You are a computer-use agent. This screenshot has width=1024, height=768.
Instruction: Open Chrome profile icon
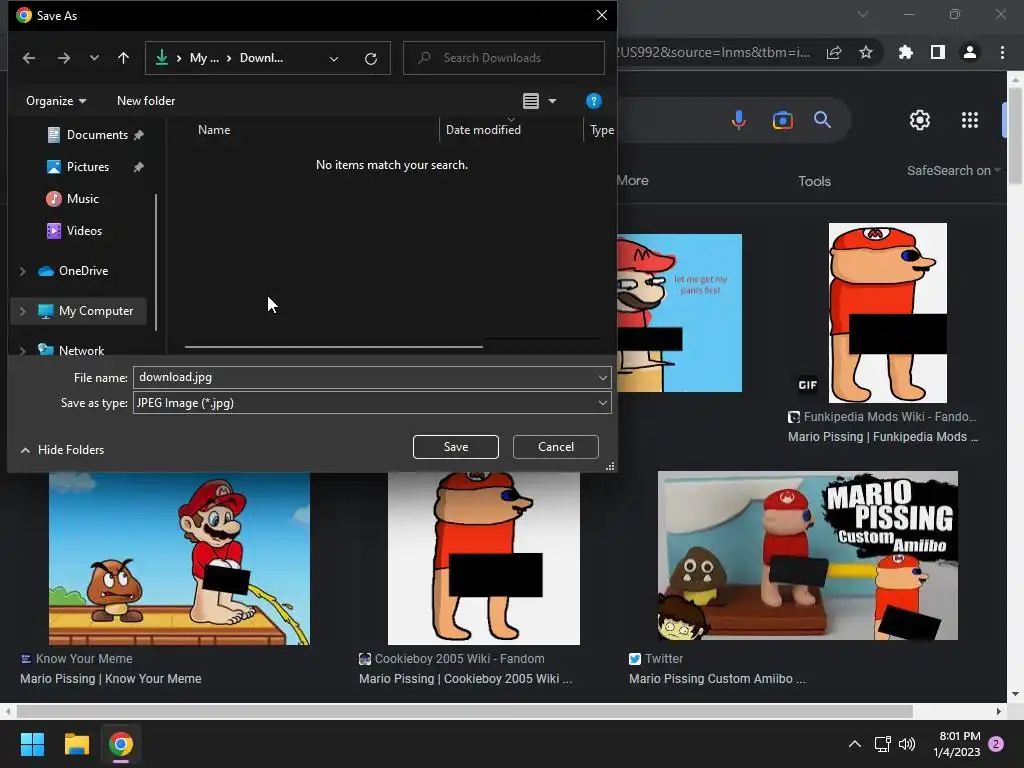pyautogui.click(x=970, y=52)
